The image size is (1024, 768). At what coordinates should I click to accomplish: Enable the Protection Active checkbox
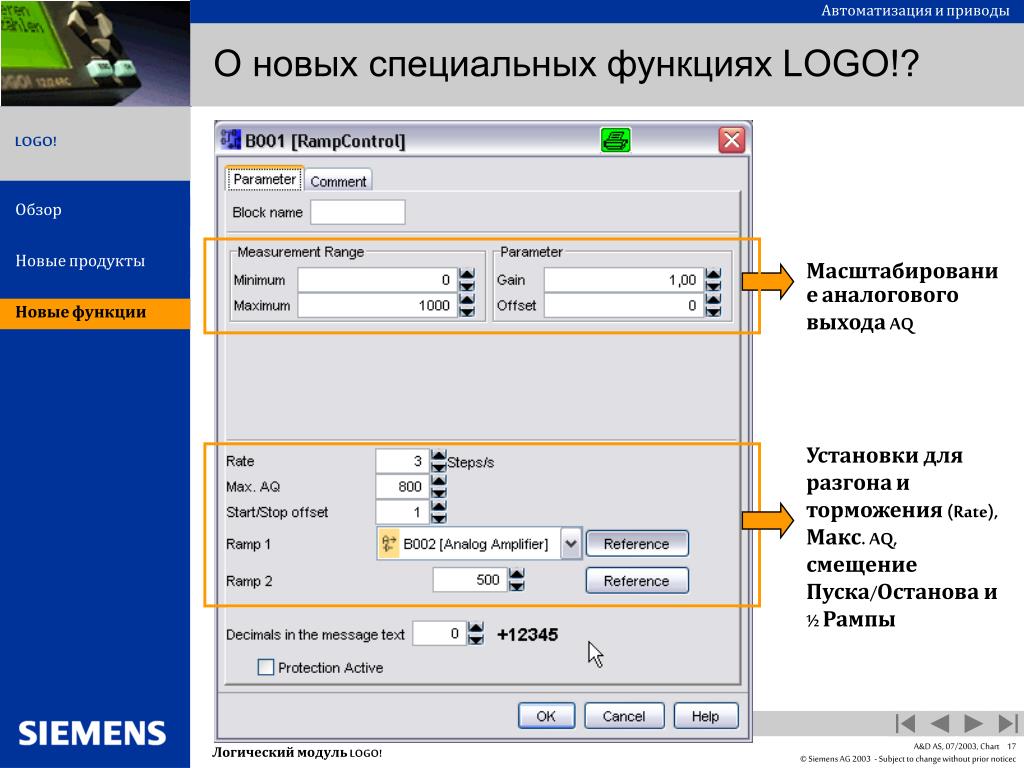[266, 667]
